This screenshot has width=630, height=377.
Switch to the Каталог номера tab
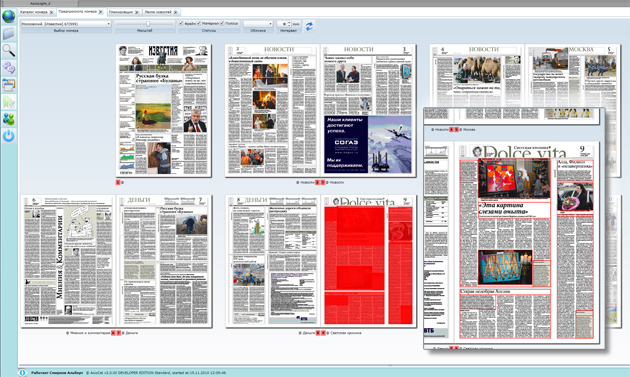tap(34, 12)
